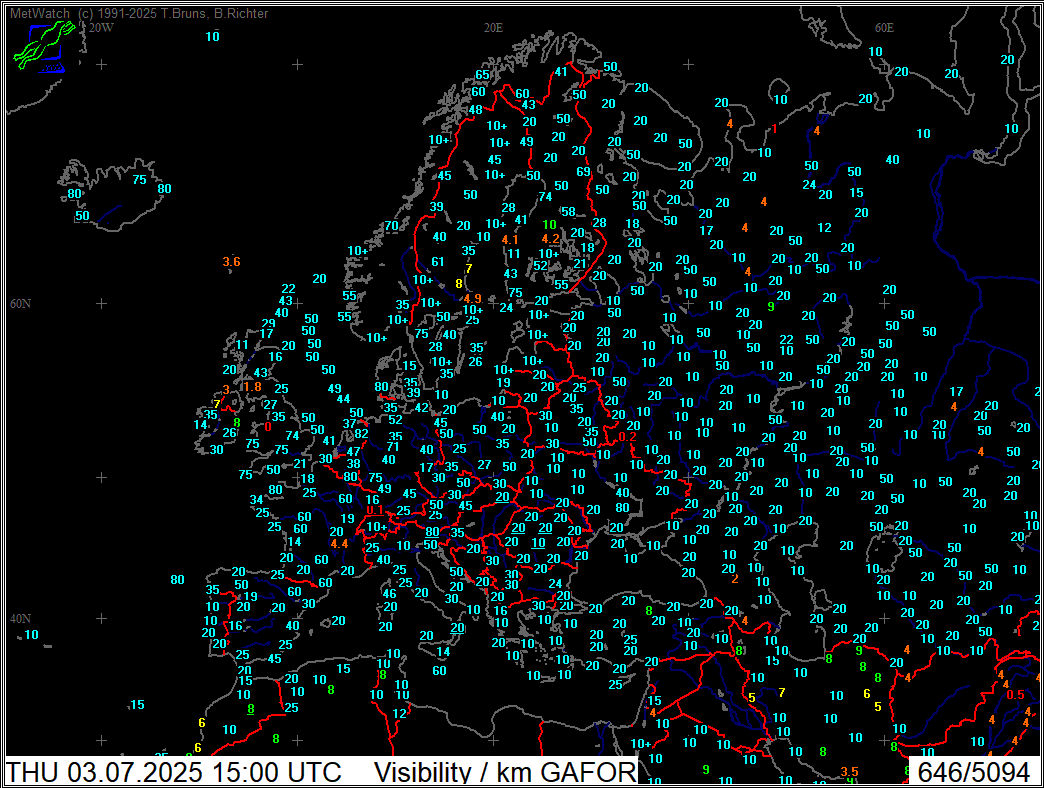Click the "46" visibility value
Image resolution: width=1044 pixels, height=788 pixels.
point(390,594)
